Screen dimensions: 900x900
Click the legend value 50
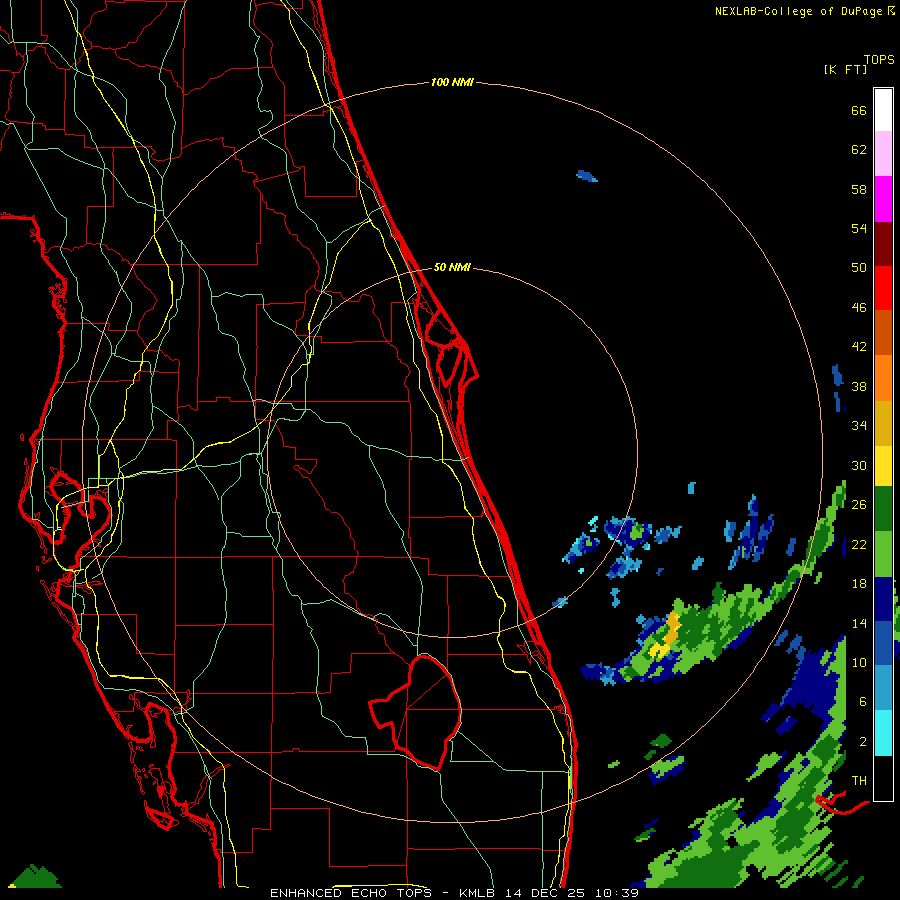pyautogui.click(x=859, y=268)
